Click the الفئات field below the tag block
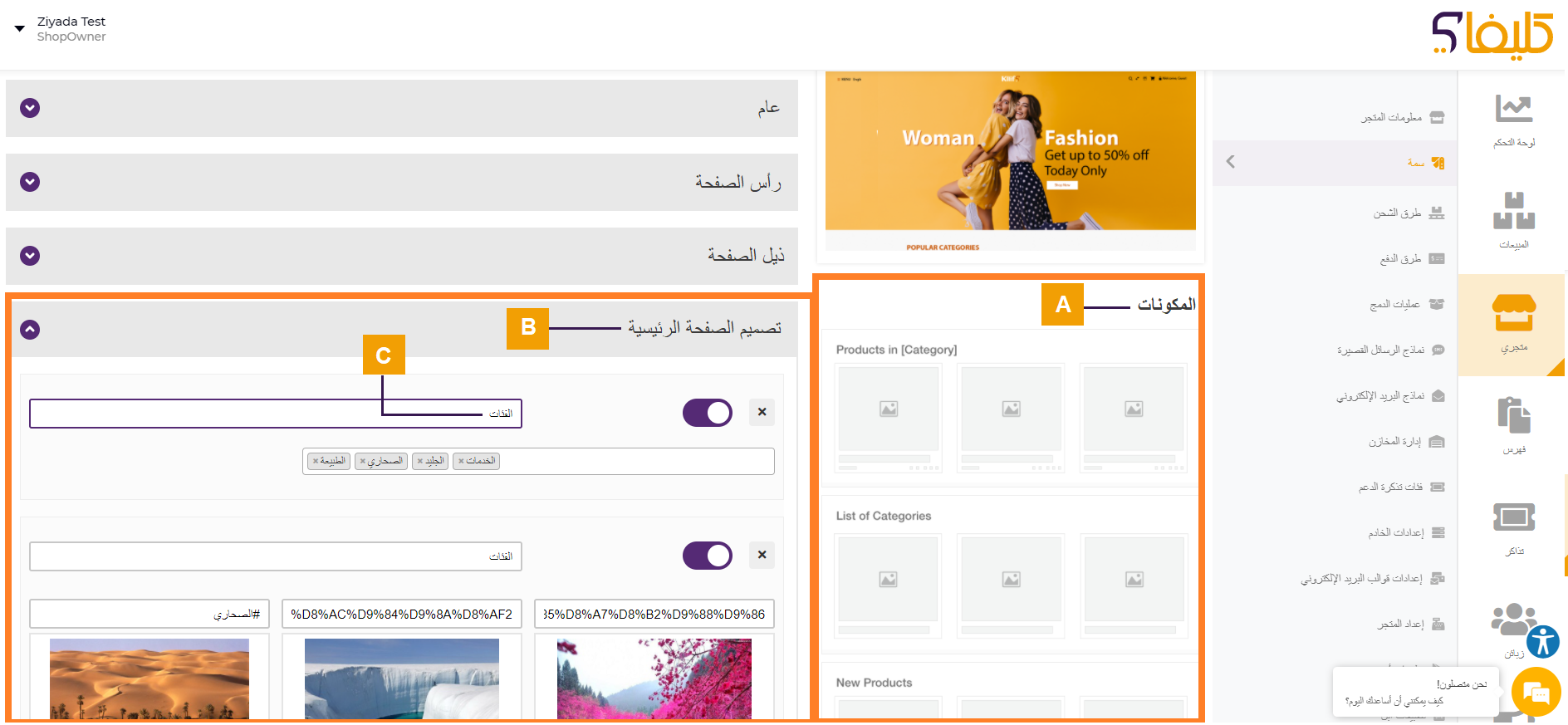This screenshot has height=725, width=1568. [x=276, y=556]
